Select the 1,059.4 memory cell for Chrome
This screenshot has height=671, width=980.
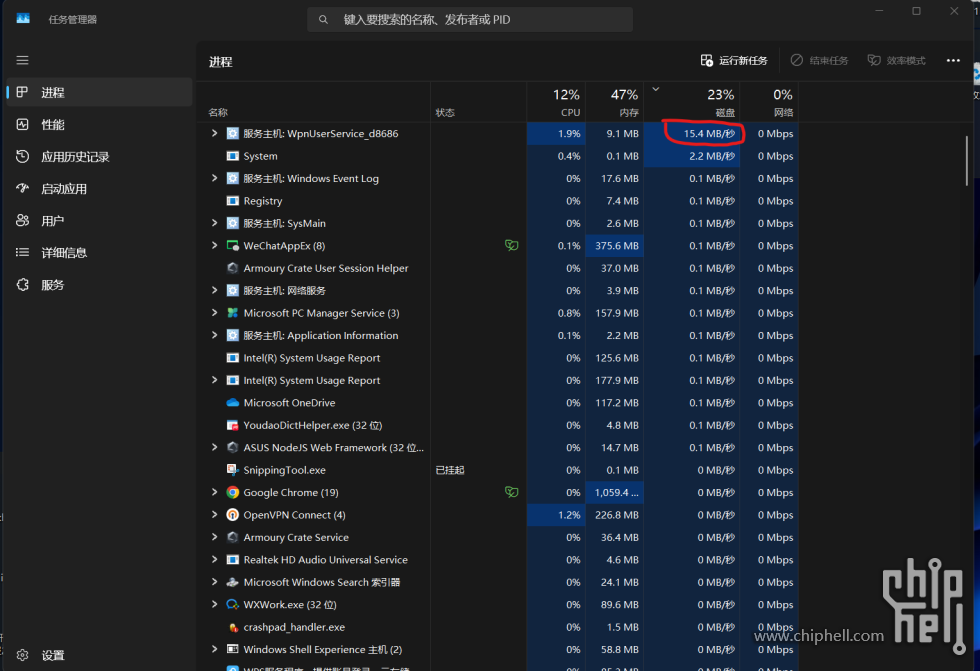pos(615,492)
